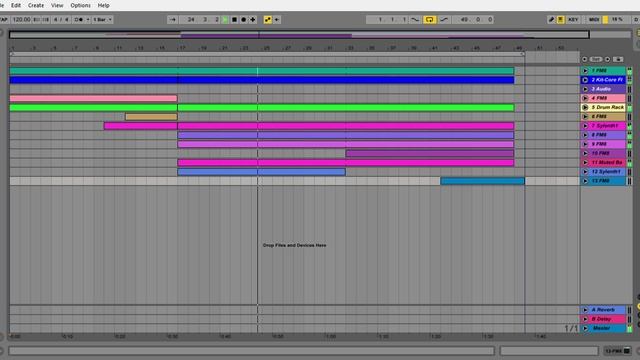640x360 pixels.
Task: Toggle the Punch-In switch
Action: [415, 20]
